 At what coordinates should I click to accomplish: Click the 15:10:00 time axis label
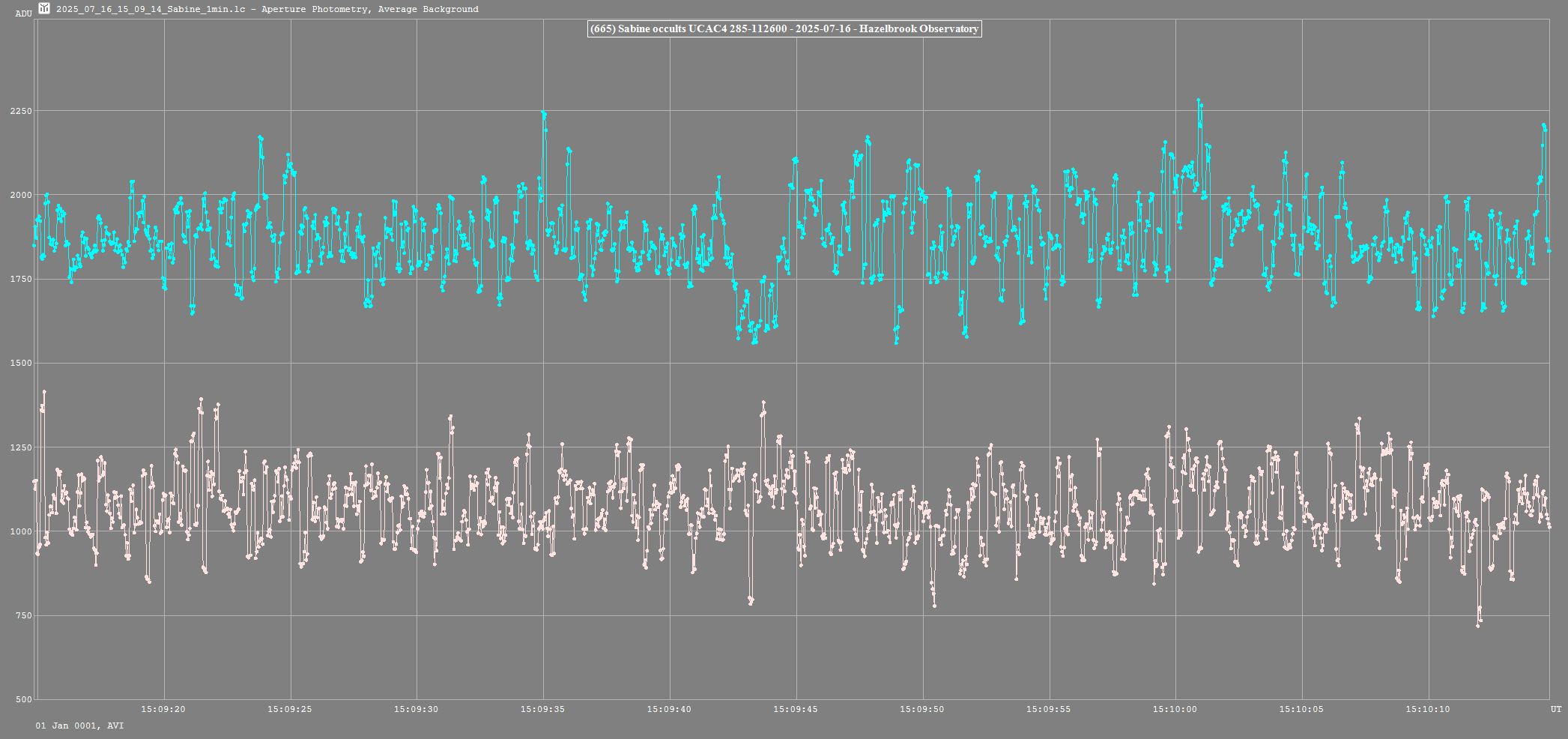[1175, 709]
